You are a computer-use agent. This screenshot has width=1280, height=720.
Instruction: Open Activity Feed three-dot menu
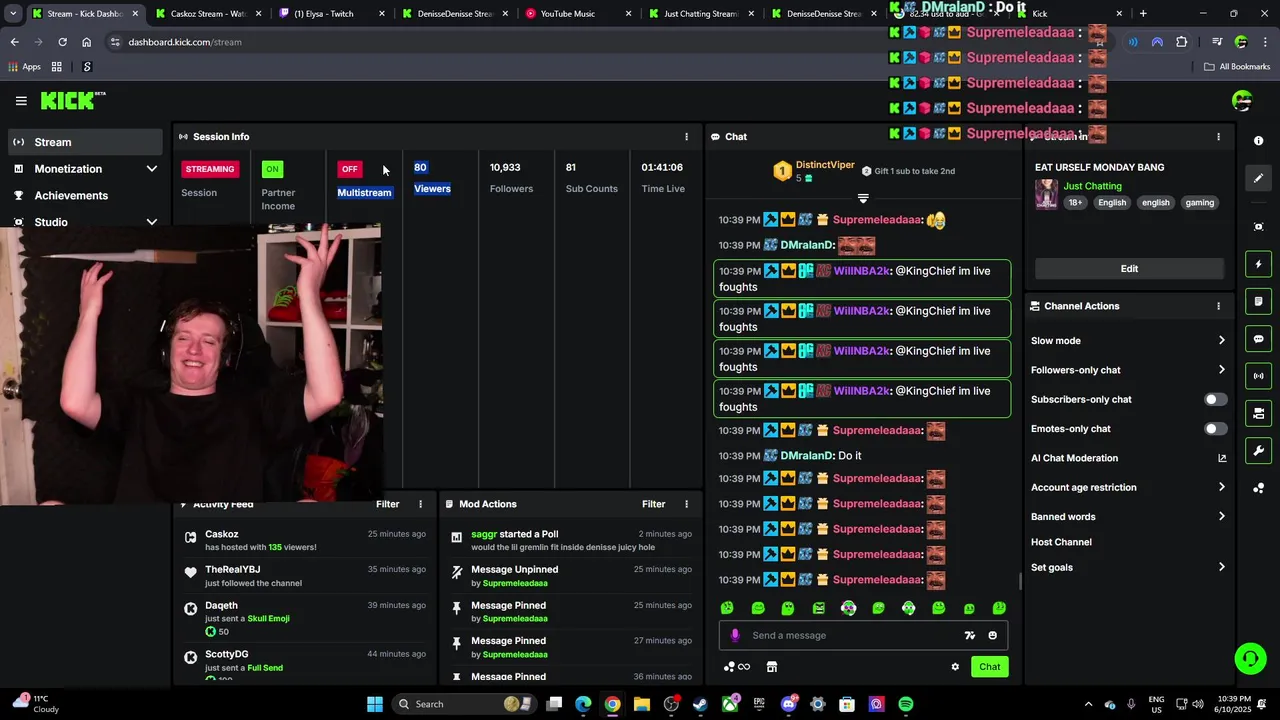pyautogui.click(x=420, y=504)
